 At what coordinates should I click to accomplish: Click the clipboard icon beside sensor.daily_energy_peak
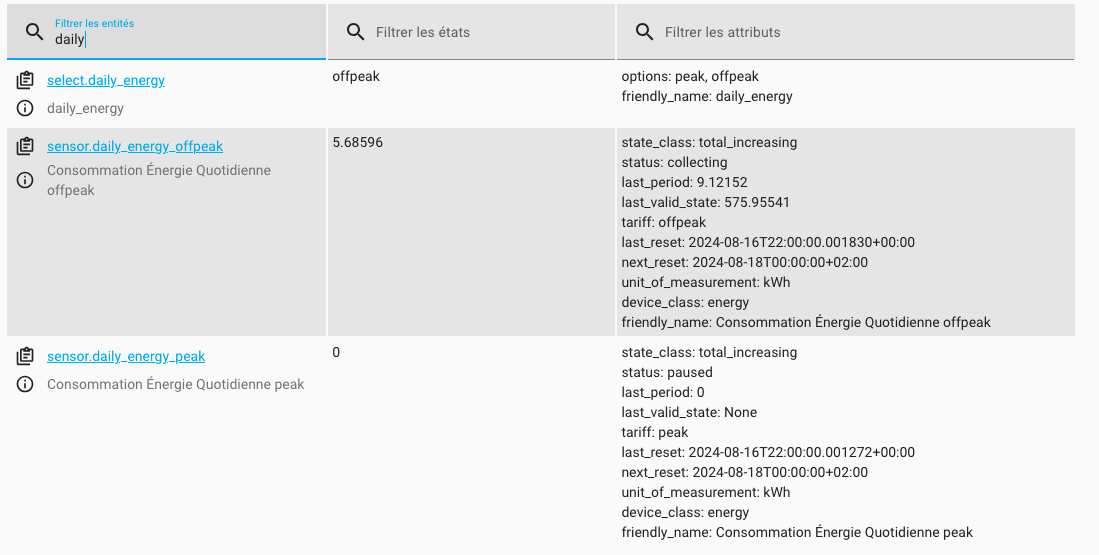click(26, 357)
